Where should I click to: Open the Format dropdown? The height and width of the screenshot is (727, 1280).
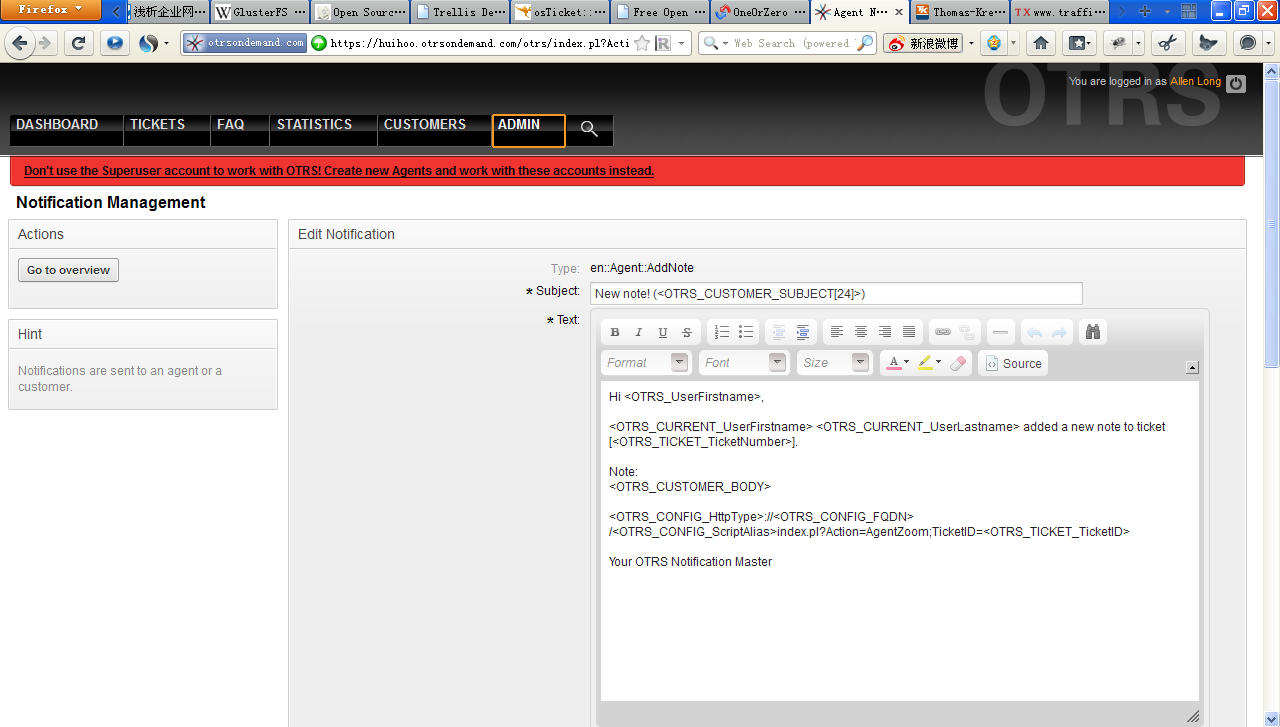(646, 363)
